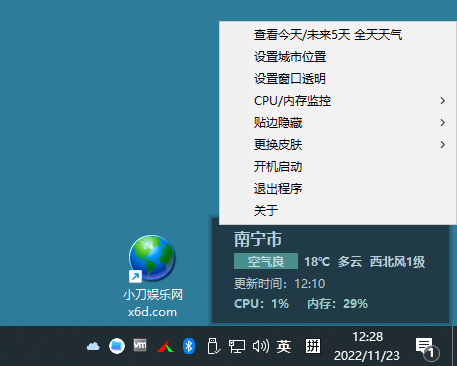Viewport: 457px width, 366px height.
Task: Click the 小刀娱乐网 x6d.com shortcut label
Action: point(153,303)
